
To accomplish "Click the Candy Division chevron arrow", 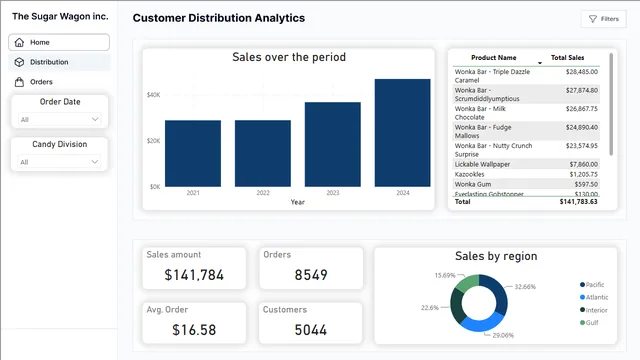I will pyautogui.click(x=95, y=162).
